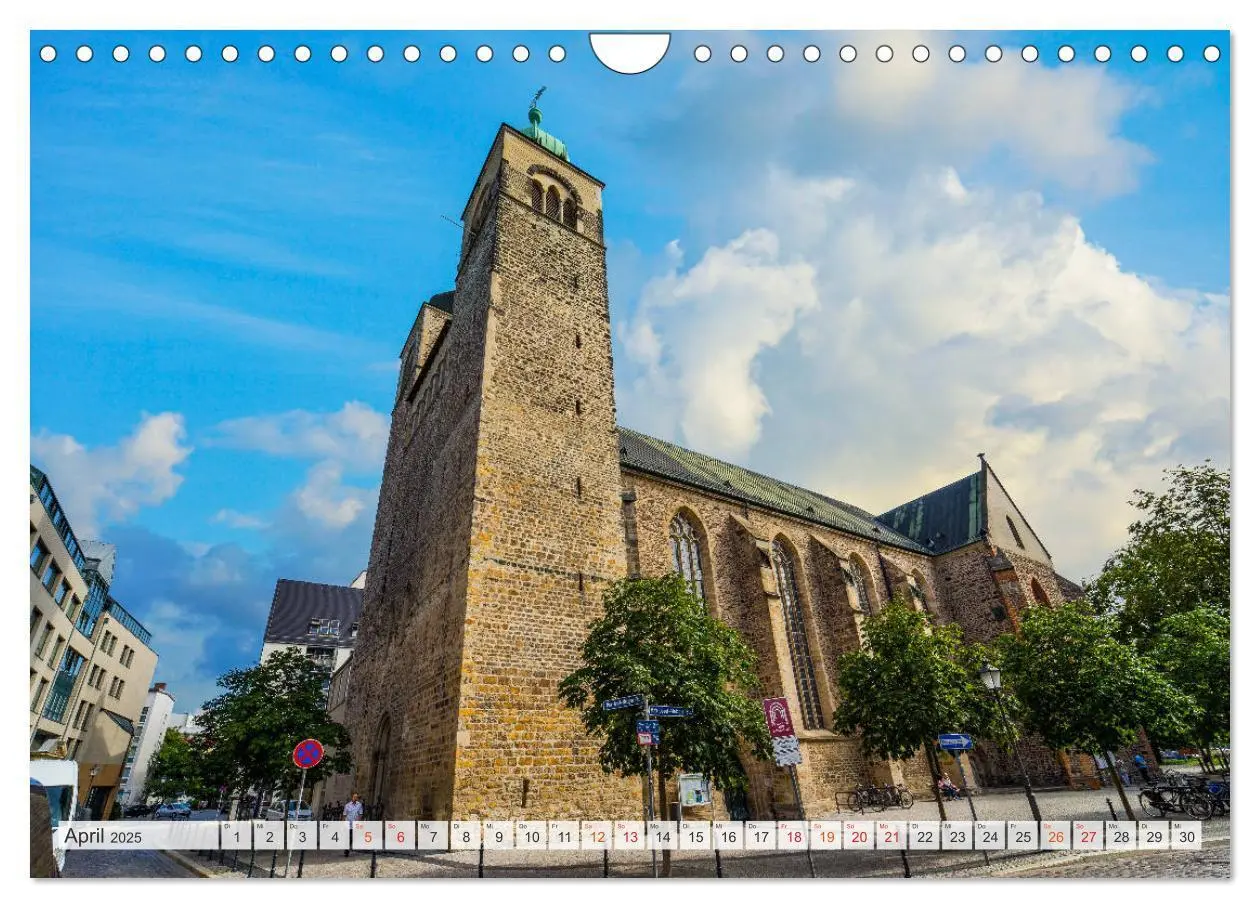
Task: Choose date 15 in the calendar strip
Action: pos(695,836)
